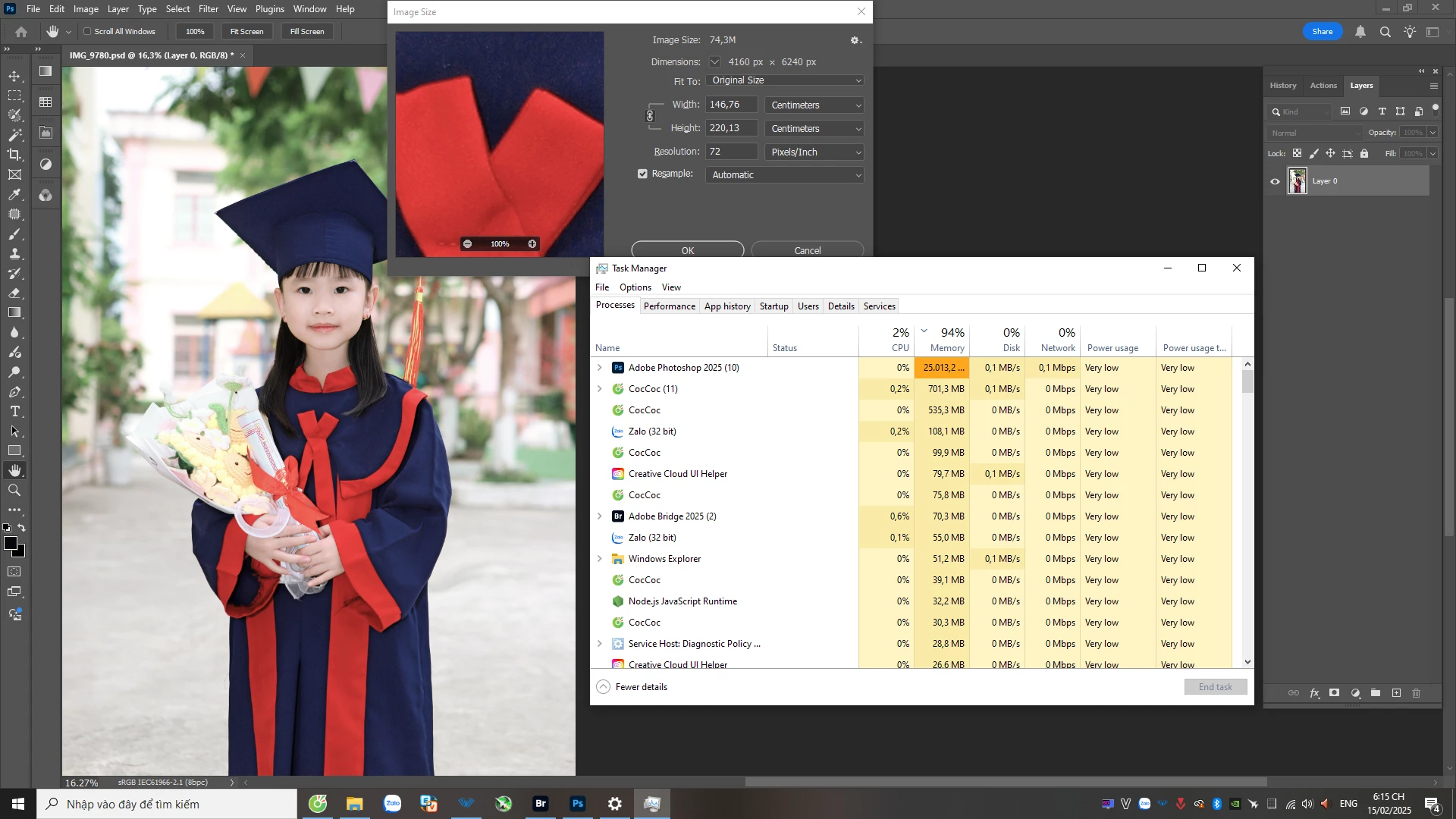1456x819 pixels.
Task: Uncheck the Resample checkbox
Action: click(x=642, y=174)
